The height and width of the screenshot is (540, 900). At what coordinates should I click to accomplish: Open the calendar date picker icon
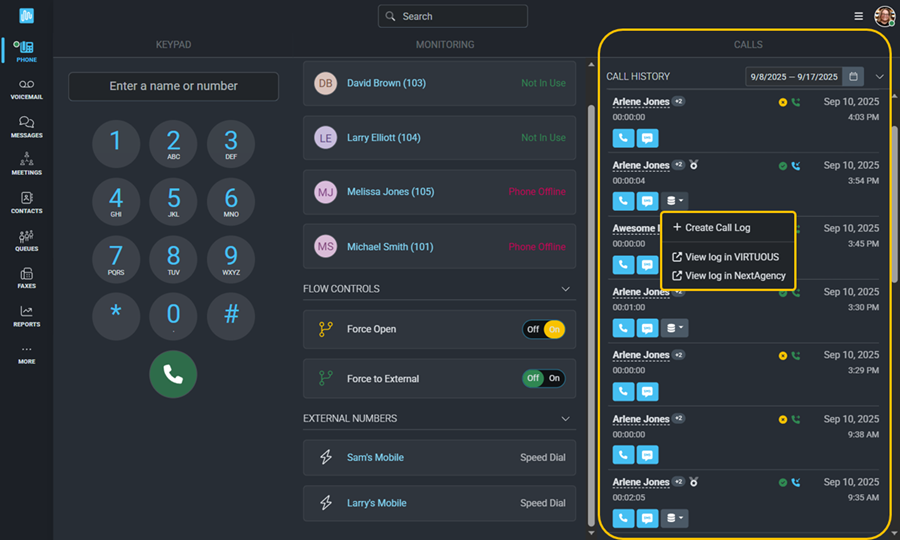853,76
